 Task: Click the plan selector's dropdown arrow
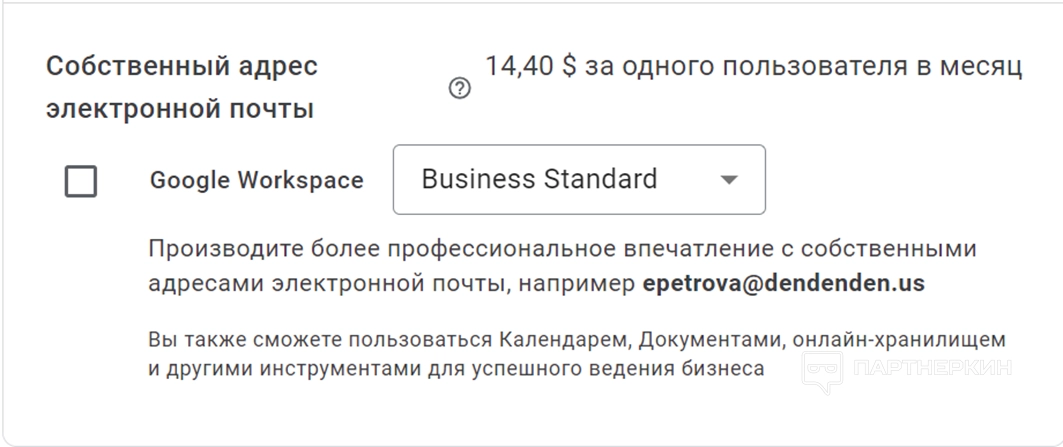[729, 180]
